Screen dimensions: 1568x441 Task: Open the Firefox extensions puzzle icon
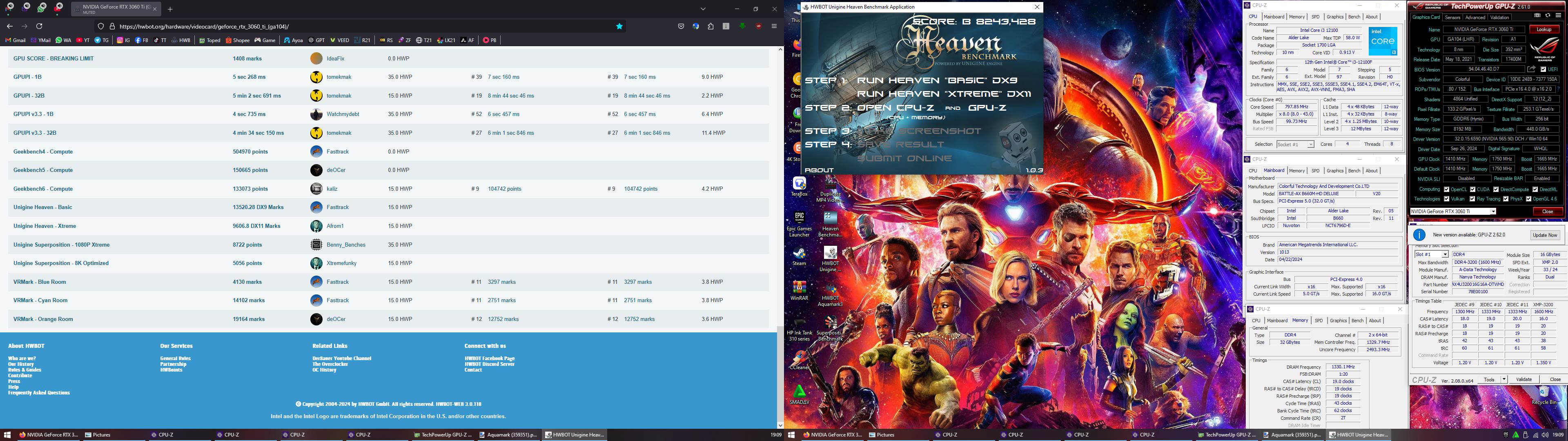pos(711,26)
